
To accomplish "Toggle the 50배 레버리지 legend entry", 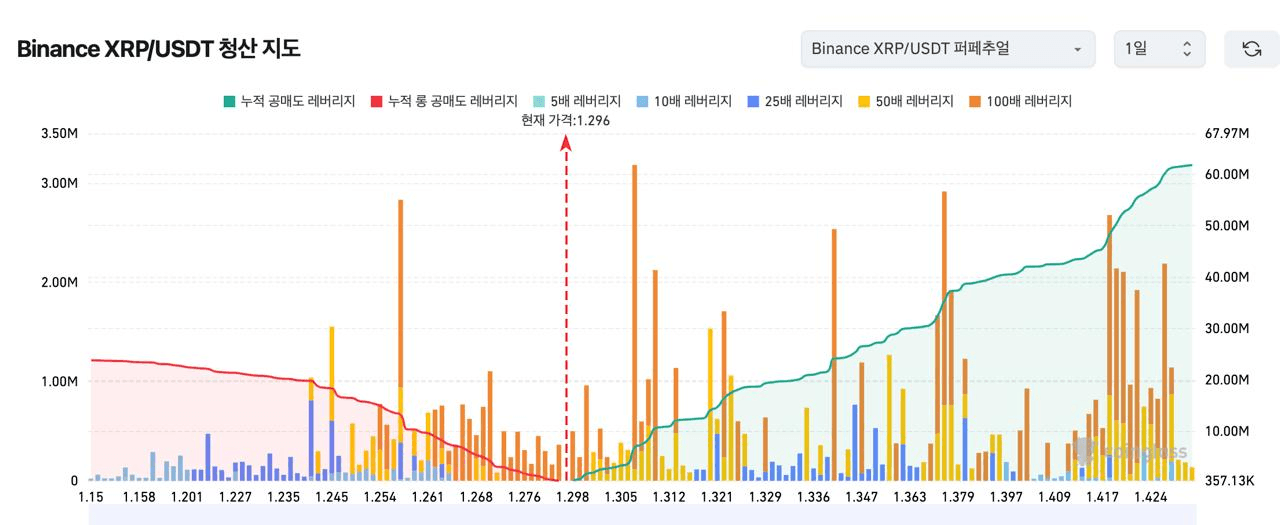I will [x=905, y=101].
